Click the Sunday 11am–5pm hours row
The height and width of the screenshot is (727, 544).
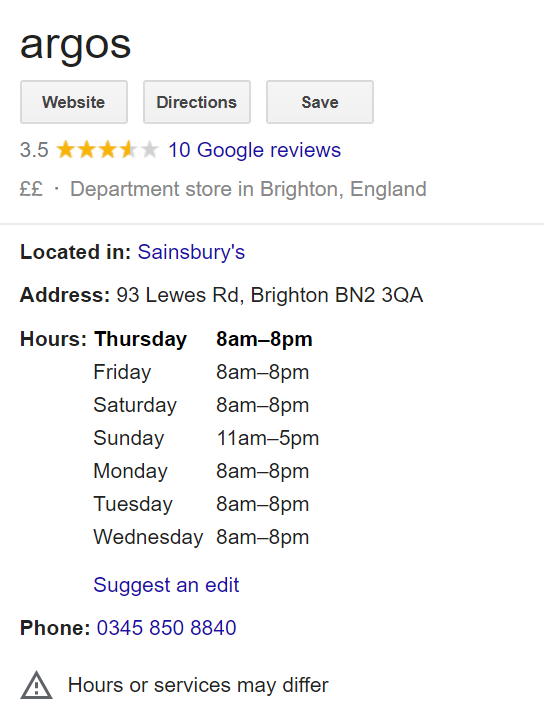[x=206, y=438]
